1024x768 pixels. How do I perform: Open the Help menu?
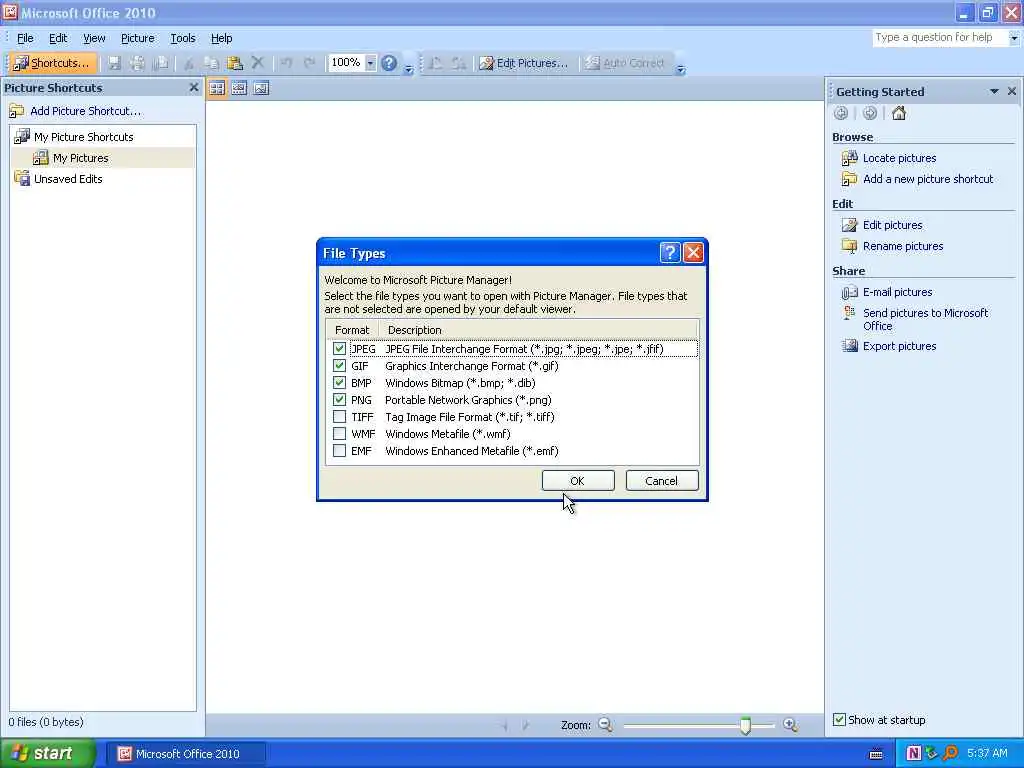coord(221,38)
